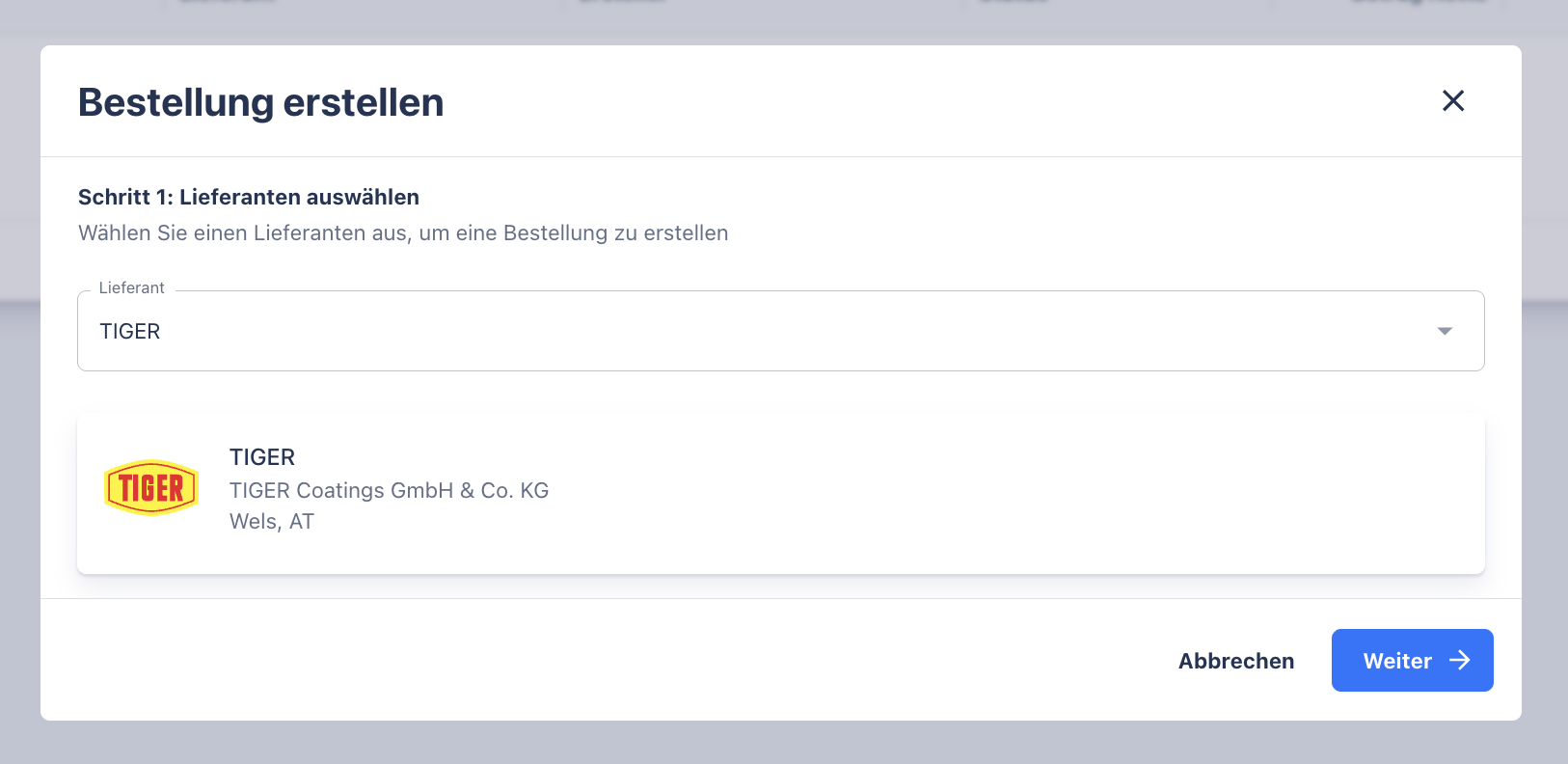Screen dimensions: 1568x764
Task: Click blank header space right of dialog title
Action: (916, 101)
